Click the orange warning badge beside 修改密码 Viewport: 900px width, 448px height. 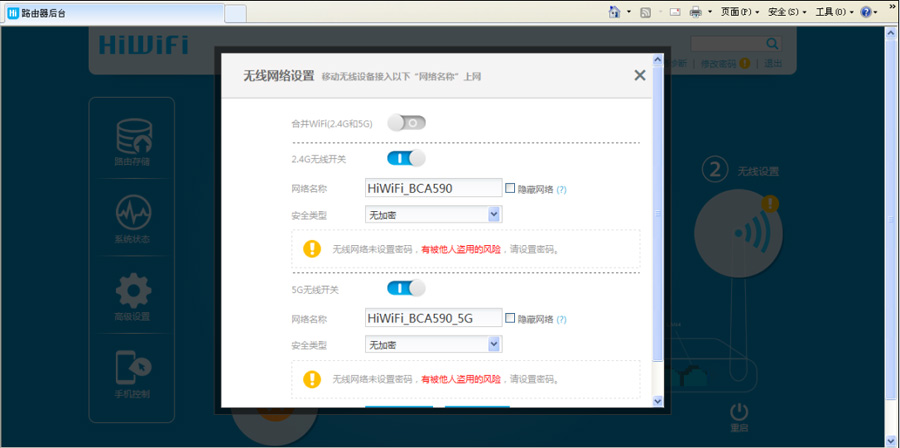point(744,63)
